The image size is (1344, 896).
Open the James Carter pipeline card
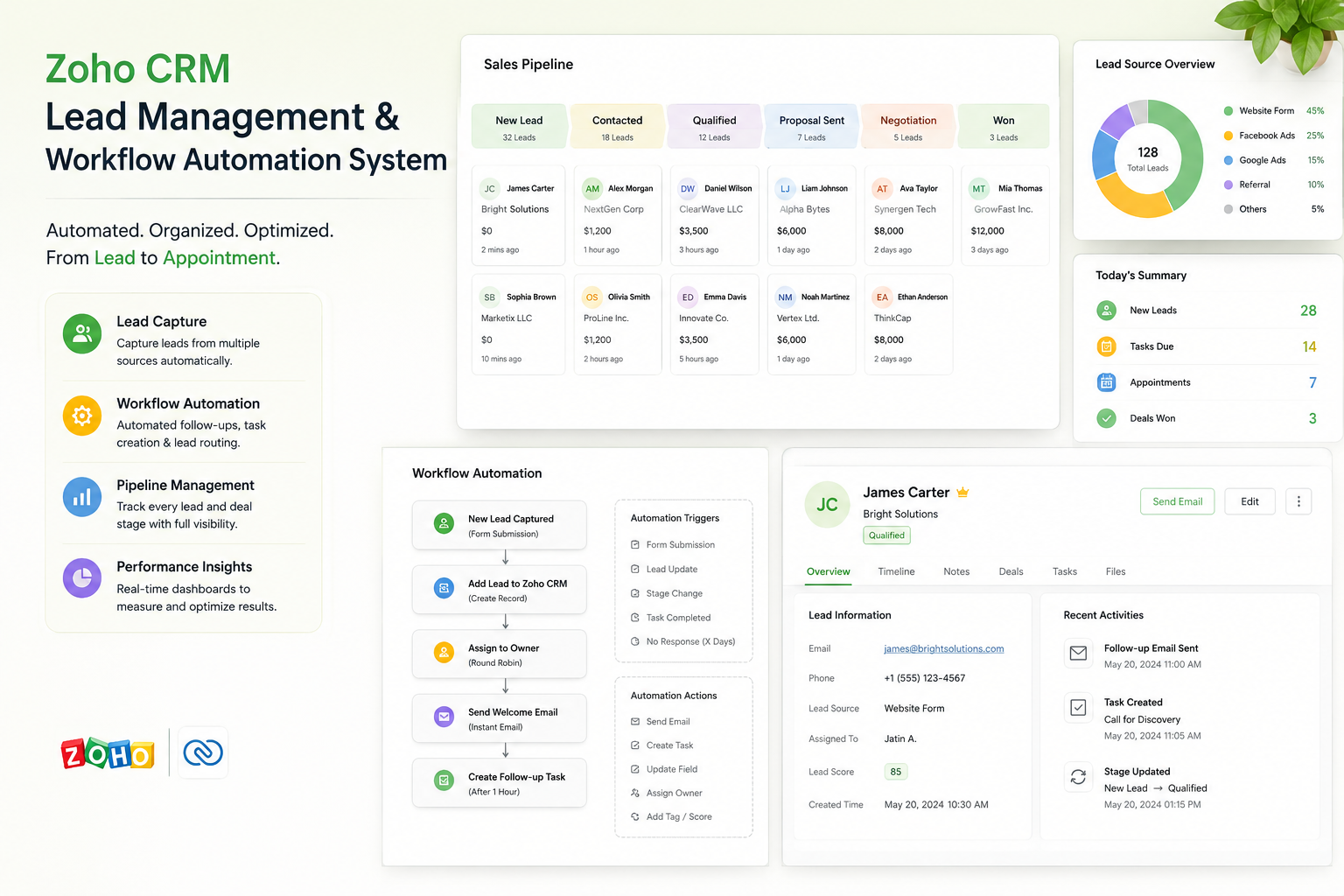[518, 215]
